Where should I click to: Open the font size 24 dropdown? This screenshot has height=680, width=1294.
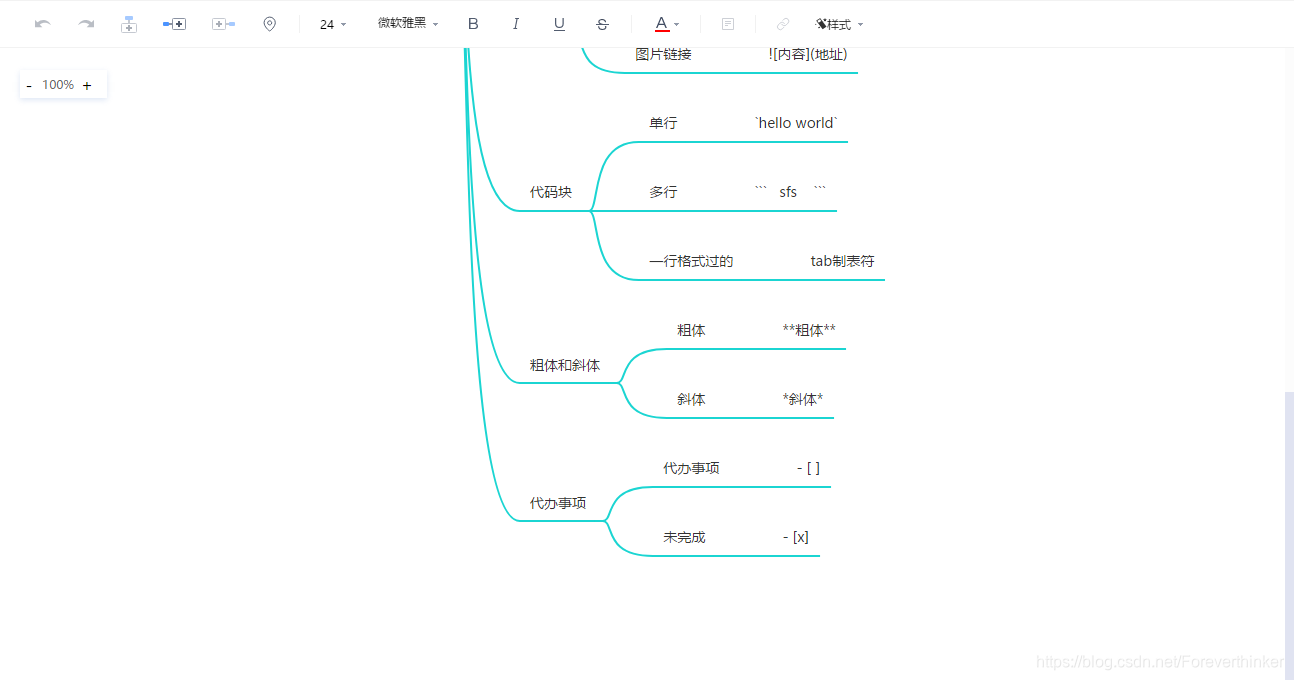[x=333, y=24]
